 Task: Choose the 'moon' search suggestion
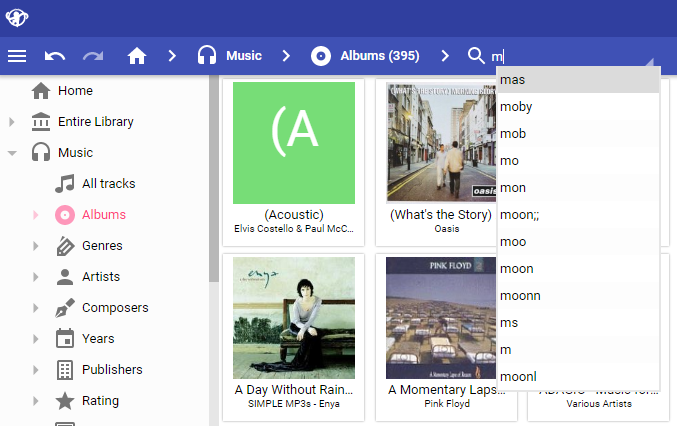click(x=516, y=269)
